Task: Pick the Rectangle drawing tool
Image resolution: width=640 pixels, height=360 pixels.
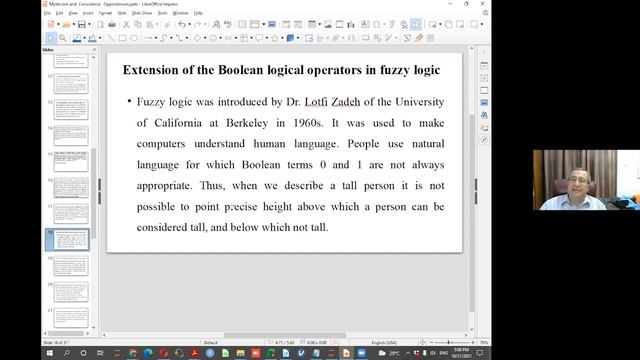Action: [122, 38]
